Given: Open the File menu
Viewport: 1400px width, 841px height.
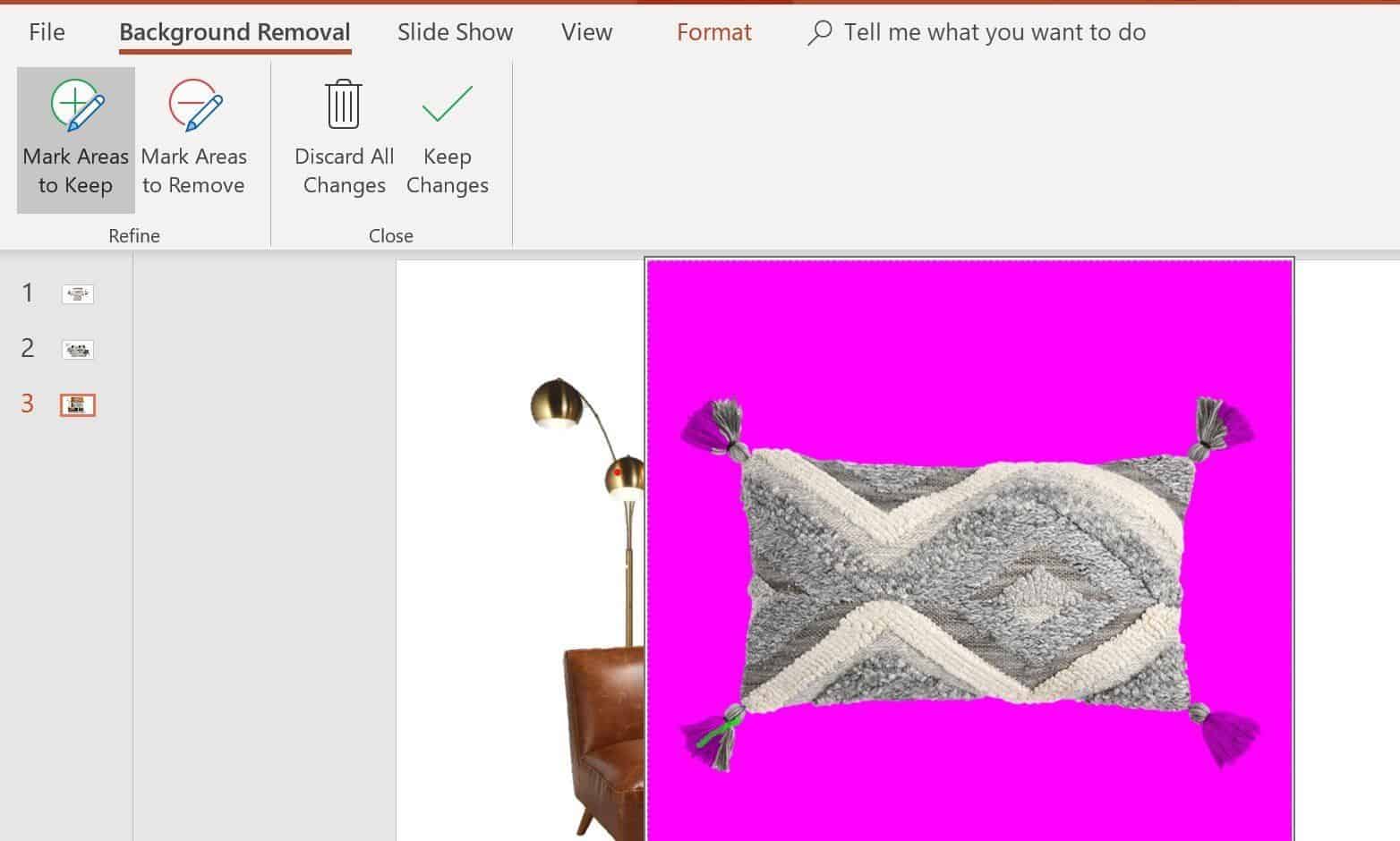Looking at the screenshot, I should click(45, 32).
